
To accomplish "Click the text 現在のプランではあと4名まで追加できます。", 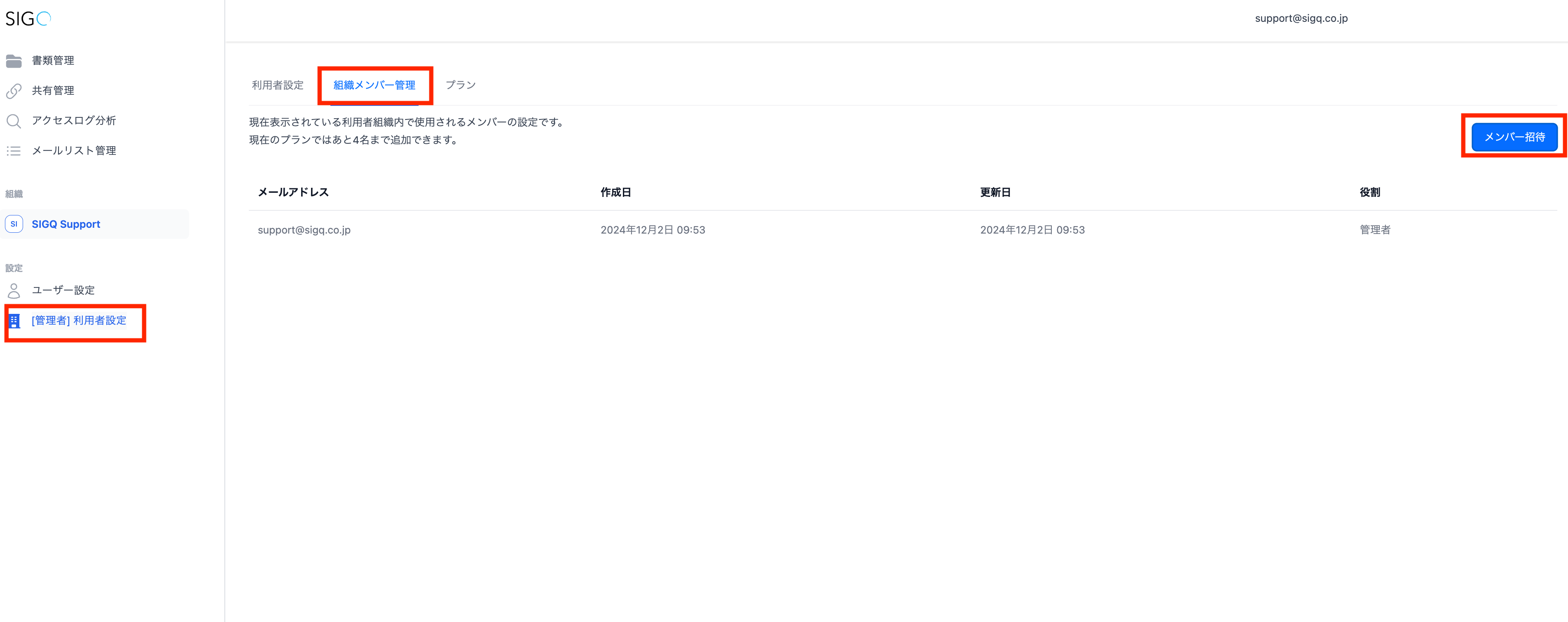I will tap(354, 140).
